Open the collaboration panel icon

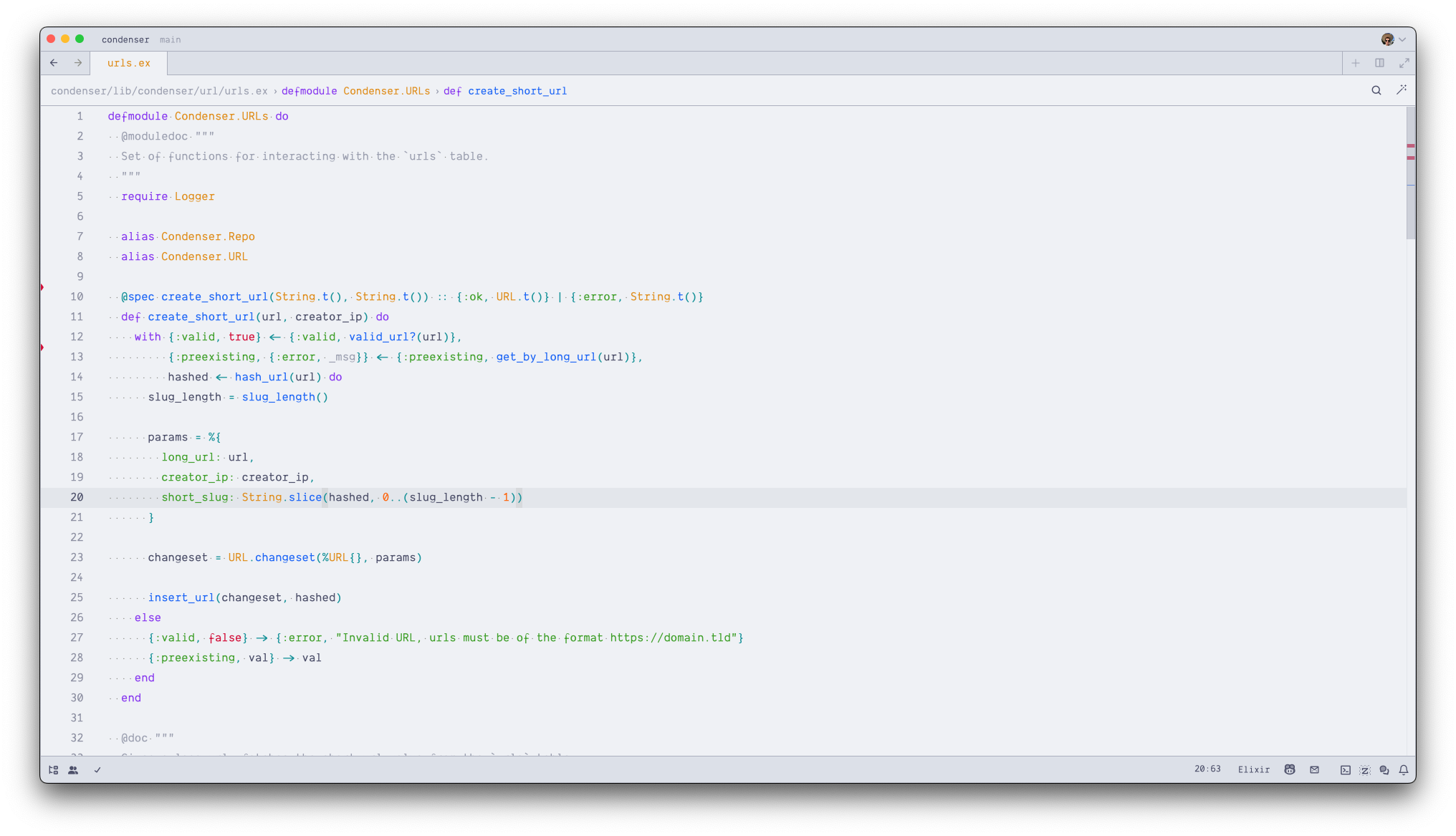click(73, 770)
